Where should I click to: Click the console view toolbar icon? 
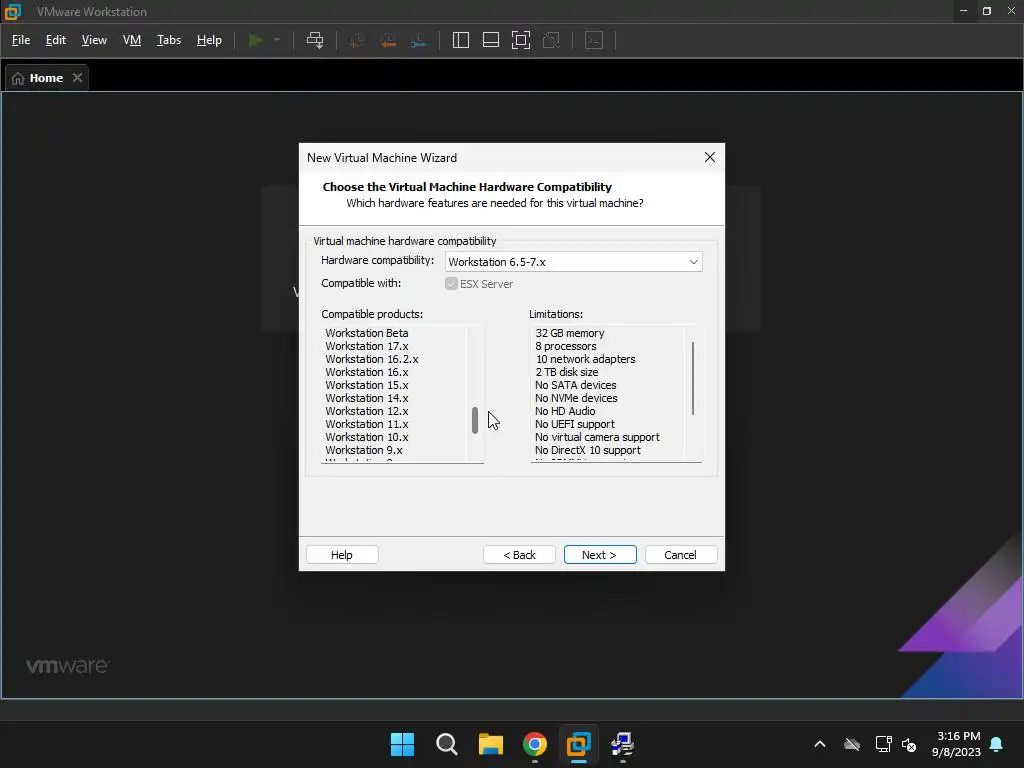pos(594,40)
